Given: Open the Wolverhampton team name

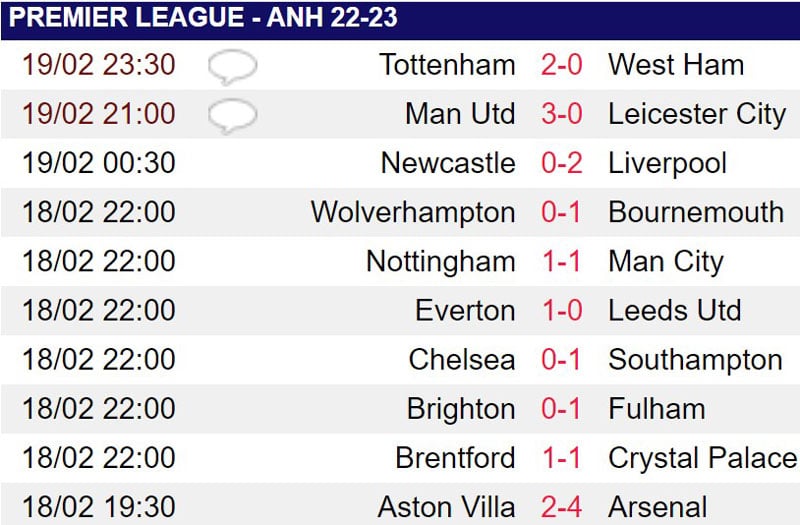Looking at the screenshot, I should (x=413, y=213).
